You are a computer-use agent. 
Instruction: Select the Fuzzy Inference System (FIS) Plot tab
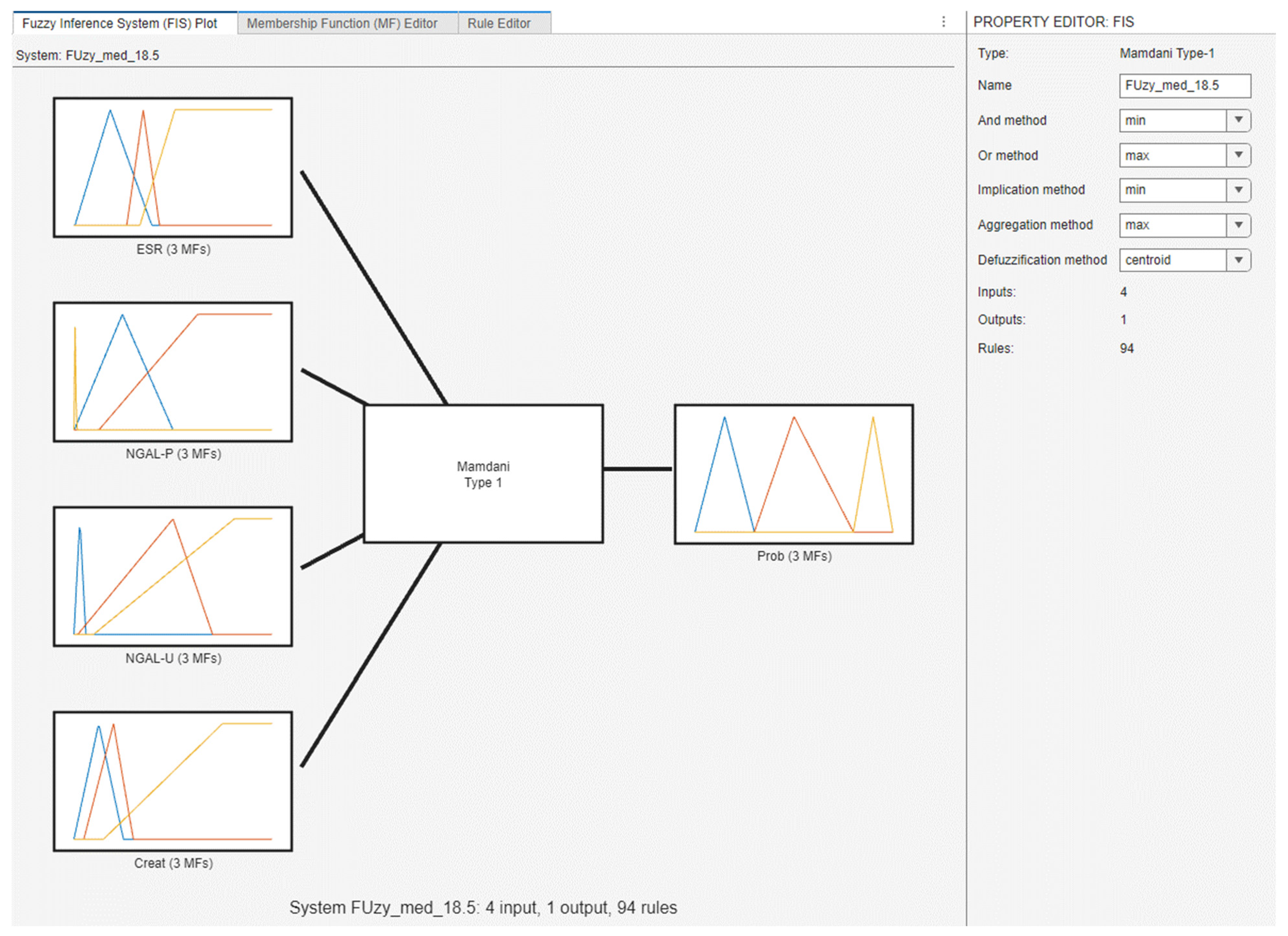120,23
